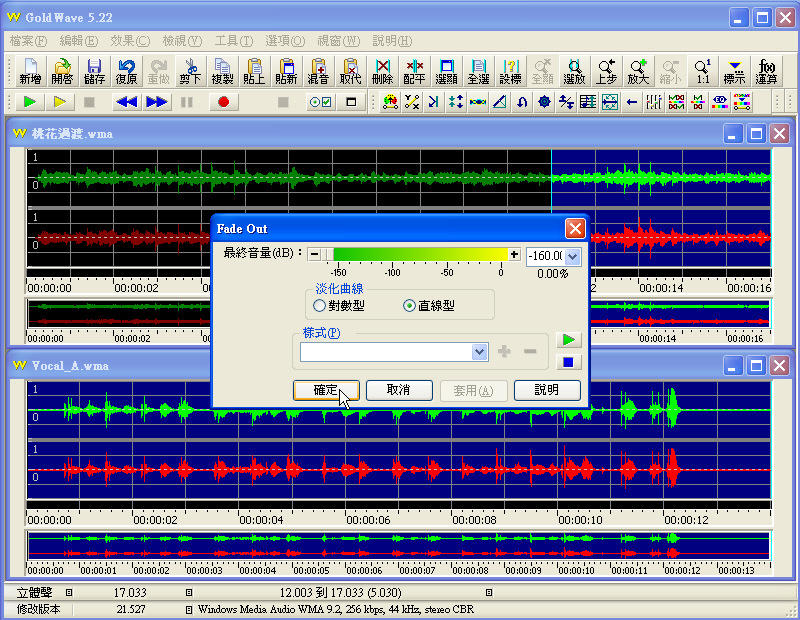Click the 修改版本 status bar label
The width and height of the screenshot is (800, 620).
pyautogui.click(x=38, y=609)
